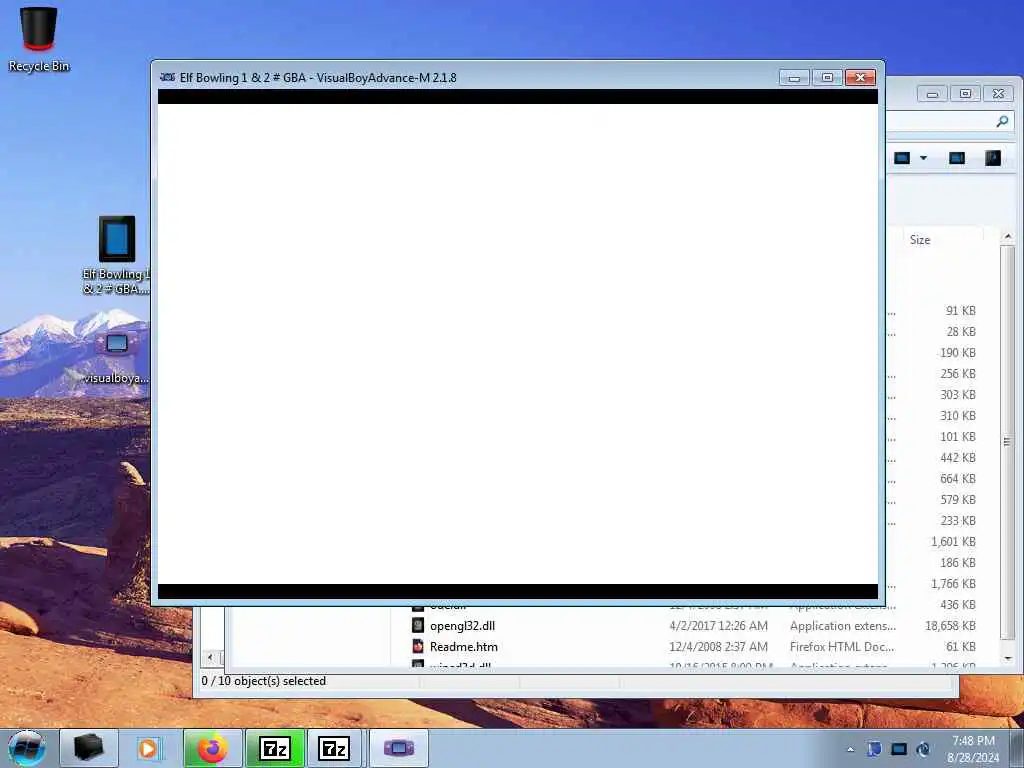Click the VisualBoyAdvance GBA taskbar button
This screenshot has width=1024, height=768.
(x=398, y=748)
